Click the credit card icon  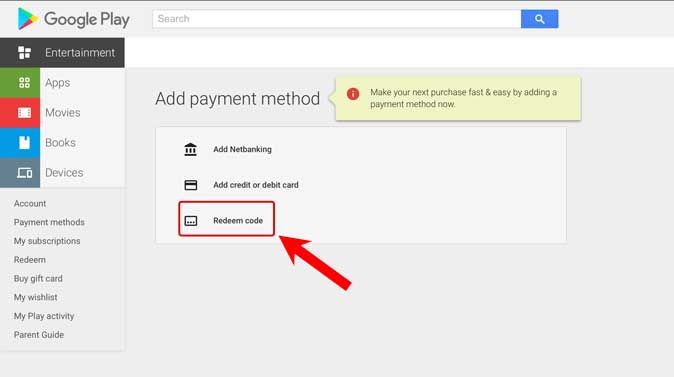point(190,185)
